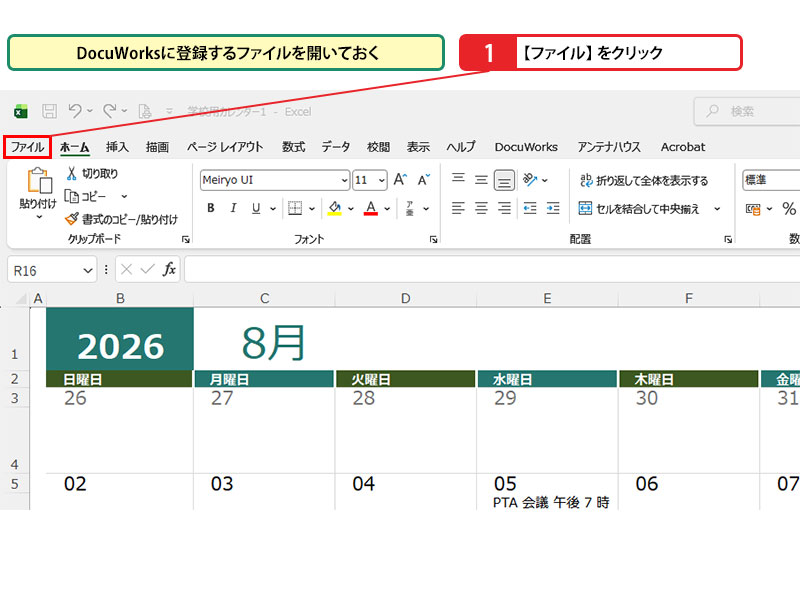This screenshot has width=800, height=600.
Task: Increase indent icon
Action: tap(553, 208)
